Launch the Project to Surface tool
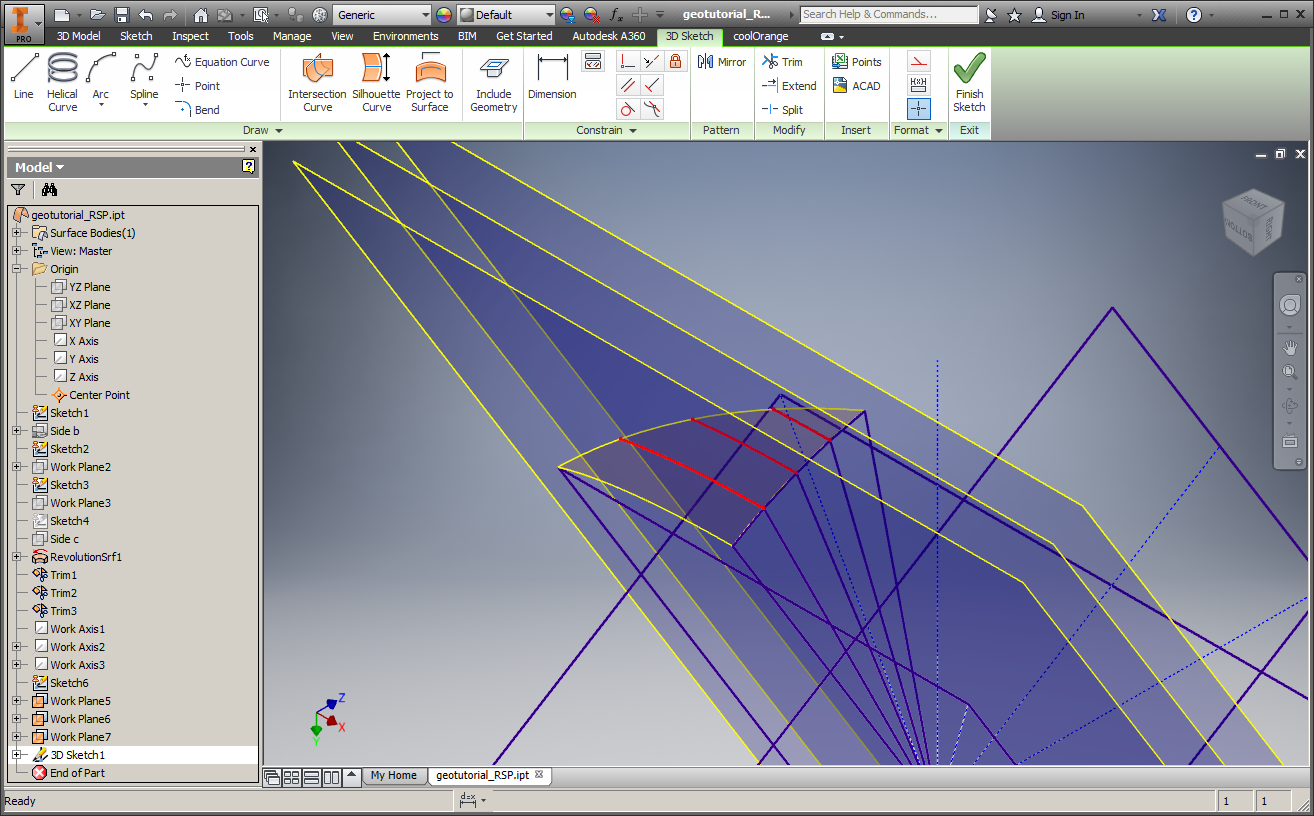1314x816 pixels. click(x=430, y=82)
